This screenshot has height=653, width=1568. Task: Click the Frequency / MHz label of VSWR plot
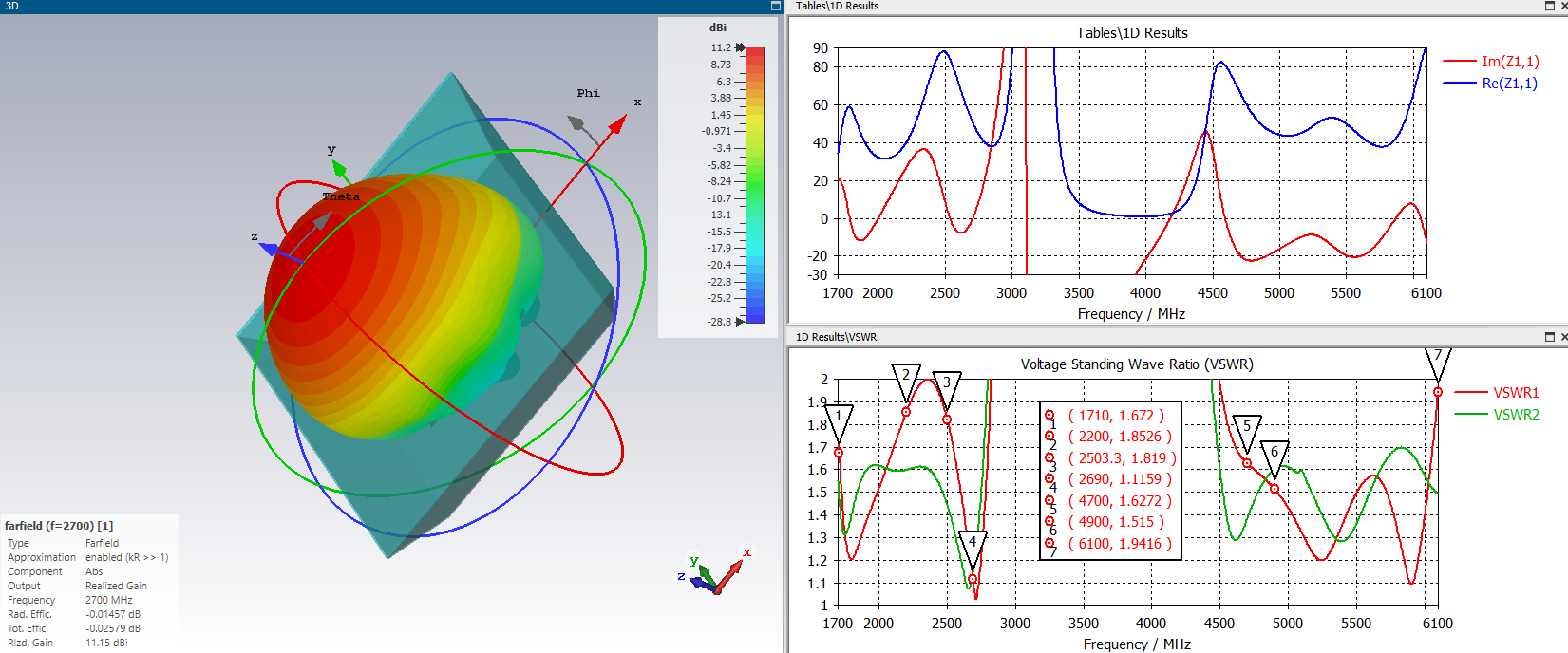(x=1137, y=644)
